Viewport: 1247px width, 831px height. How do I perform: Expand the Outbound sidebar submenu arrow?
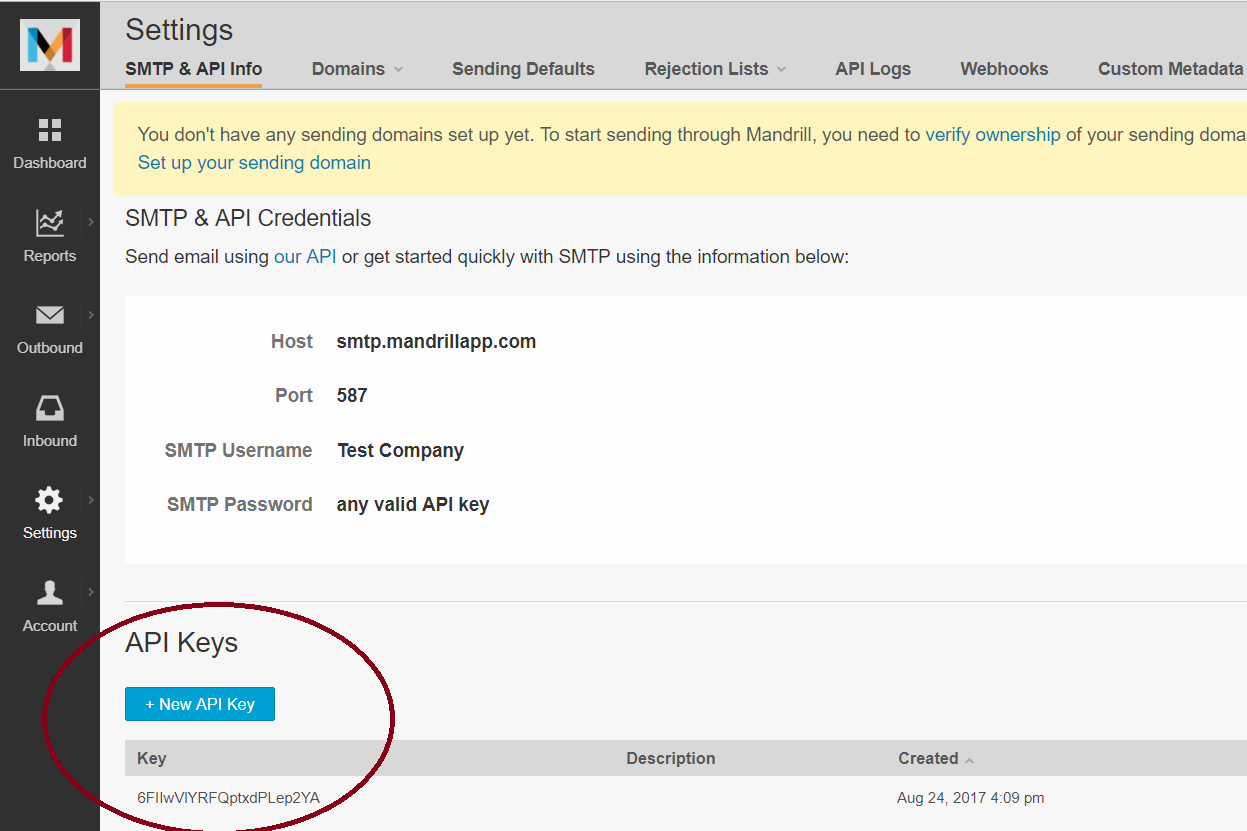pos(90,315)
